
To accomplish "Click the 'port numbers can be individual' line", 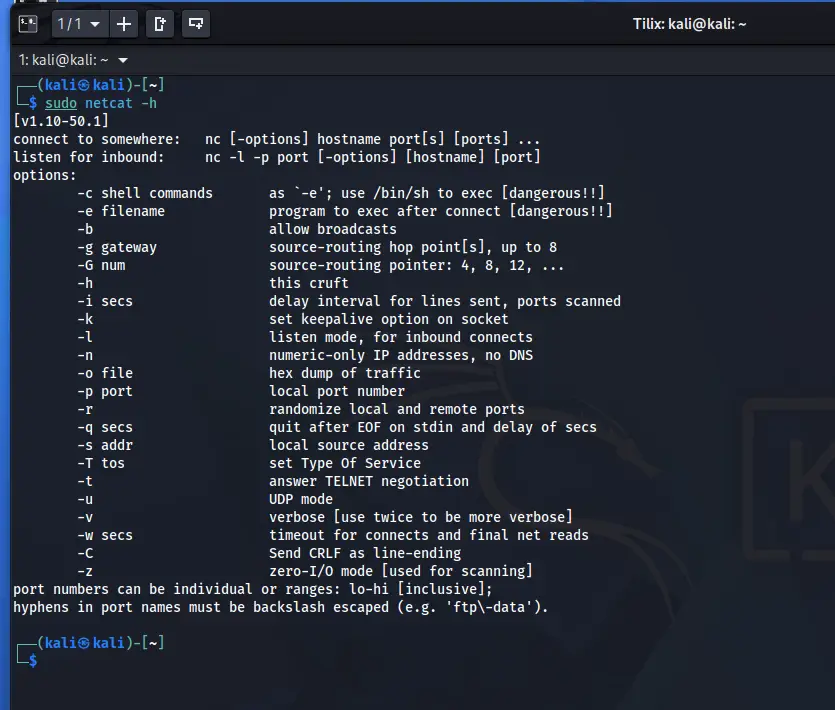I will click(252, 589).
